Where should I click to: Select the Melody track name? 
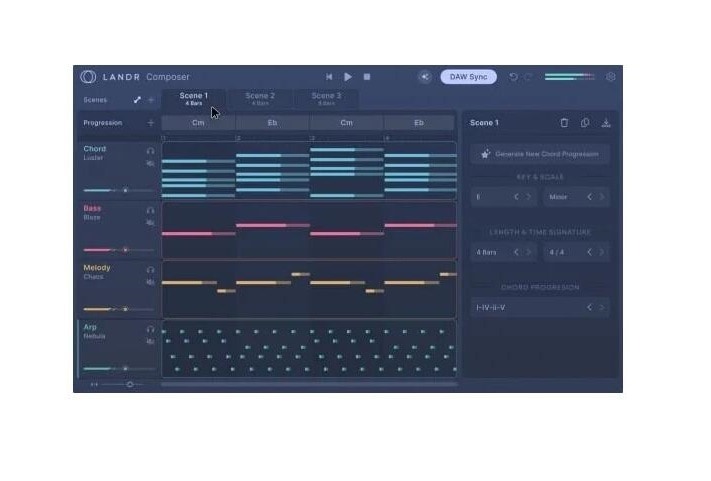[x=97, y=268]
